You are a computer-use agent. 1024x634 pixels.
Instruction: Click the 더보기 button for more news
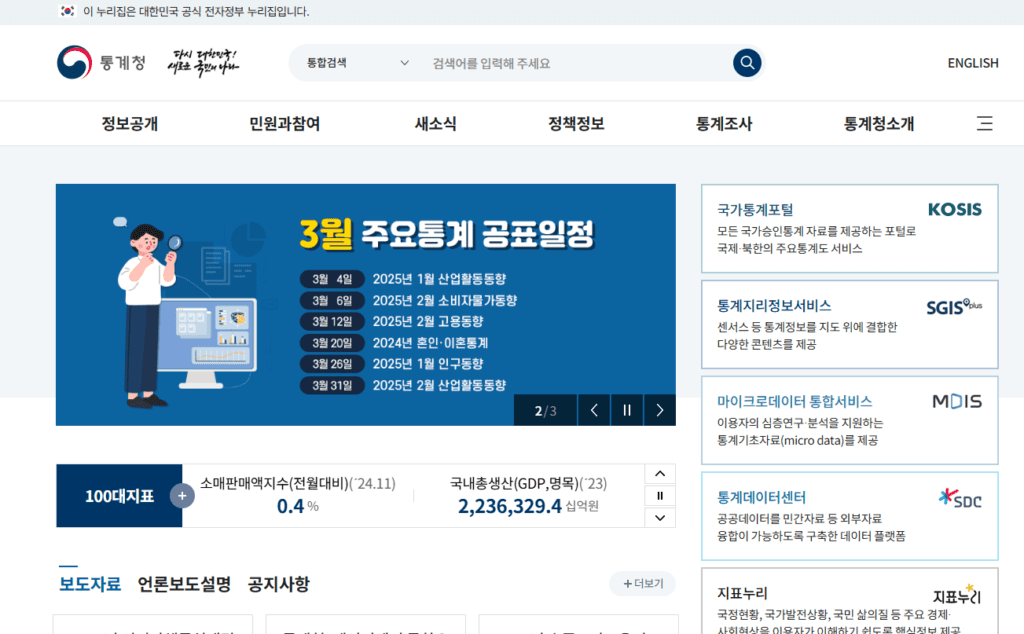tap(643, 583)
